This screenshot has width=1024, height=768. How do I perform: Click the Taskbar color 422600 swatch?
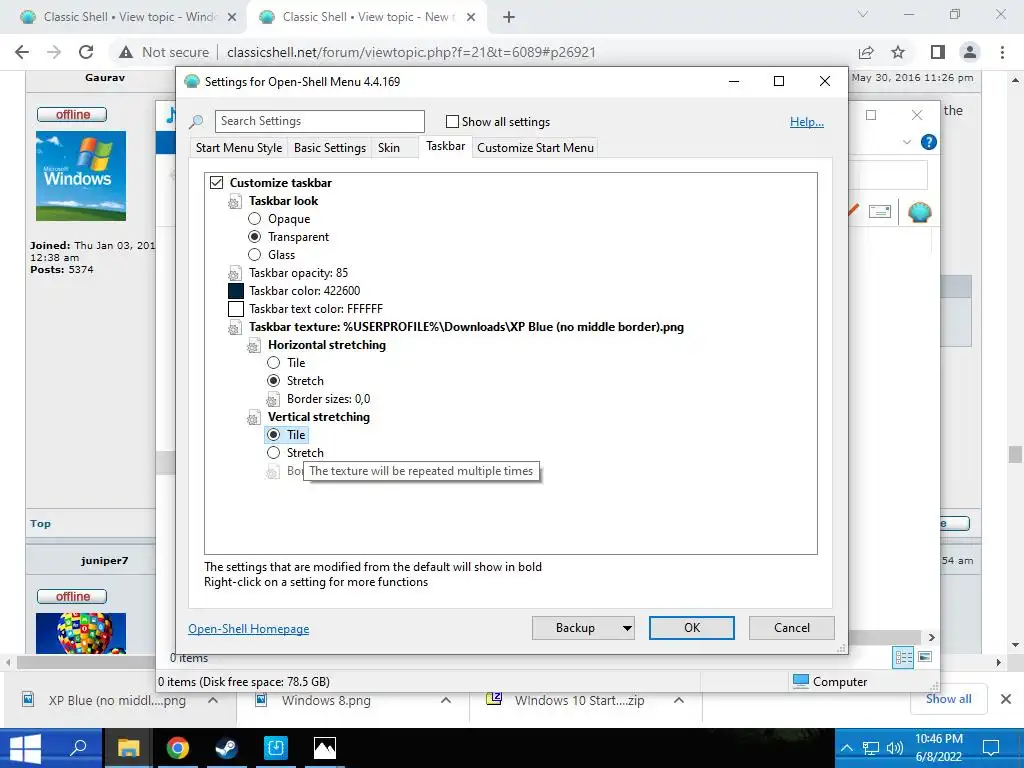tap(236, 291)
